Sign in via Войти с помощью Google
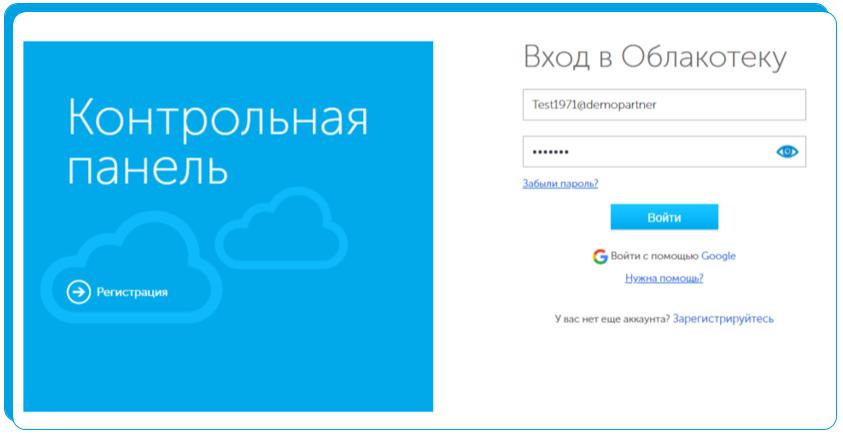843x436 pixels. point(664,256)
